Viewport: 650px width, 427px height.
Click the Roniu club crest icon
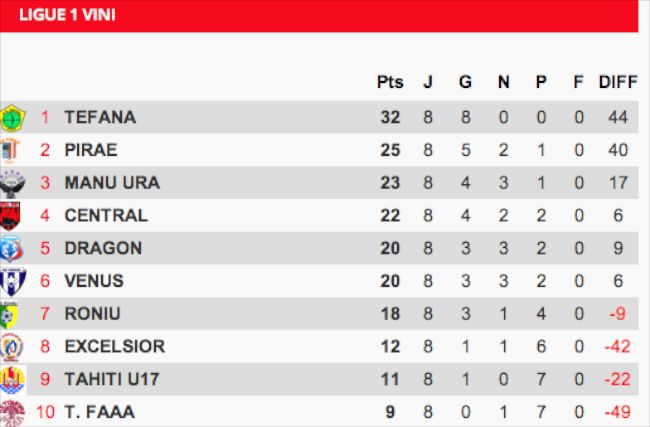point(10,314)
